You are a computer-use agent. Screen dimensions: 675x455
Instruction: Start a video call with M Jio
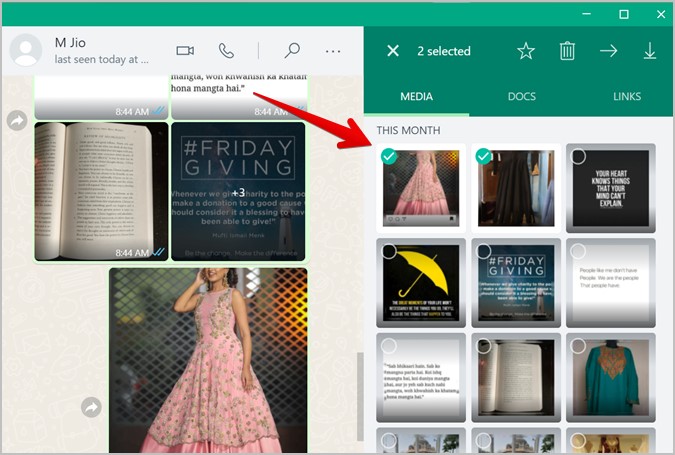point(185,51)
